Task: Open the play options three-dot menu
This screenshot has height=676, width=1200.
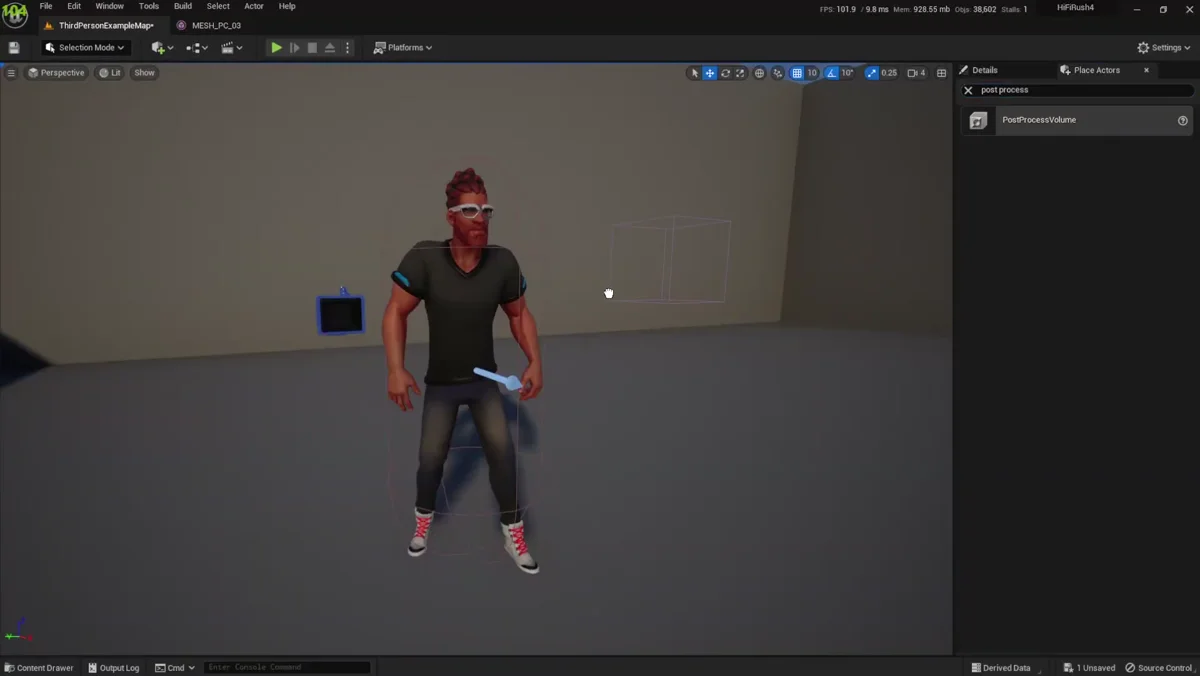Action: (x=348, y=47)
